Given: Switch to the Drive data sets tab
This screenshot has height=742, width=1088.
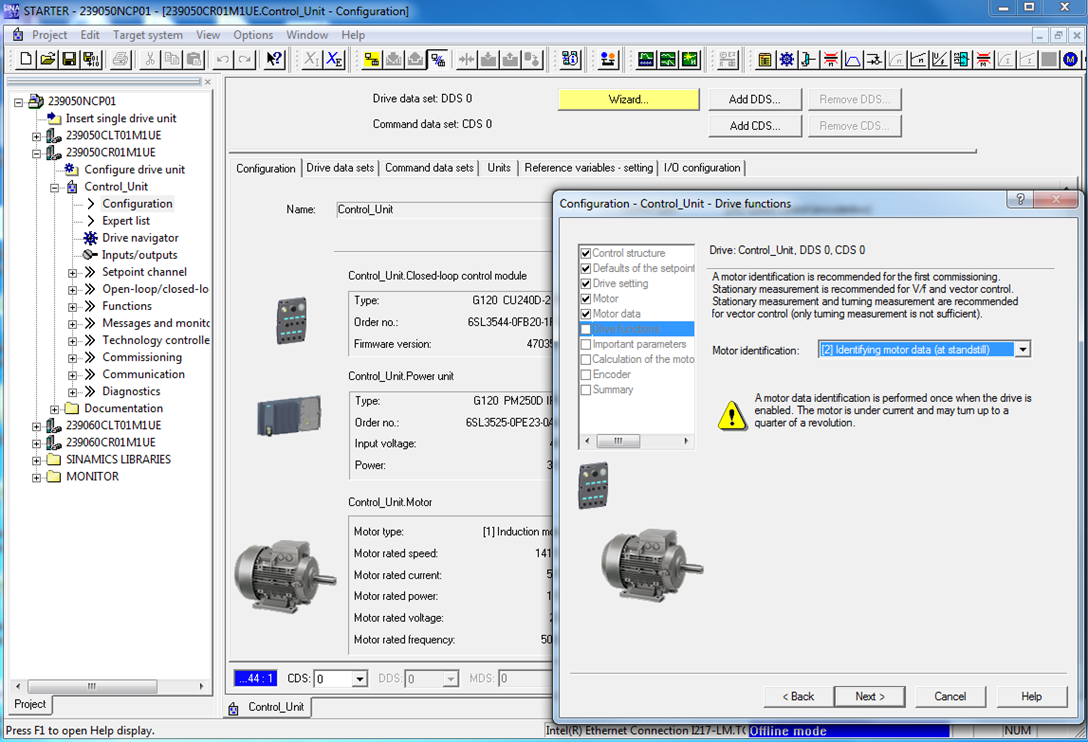Looking at the screenshot, I should 340,168.
